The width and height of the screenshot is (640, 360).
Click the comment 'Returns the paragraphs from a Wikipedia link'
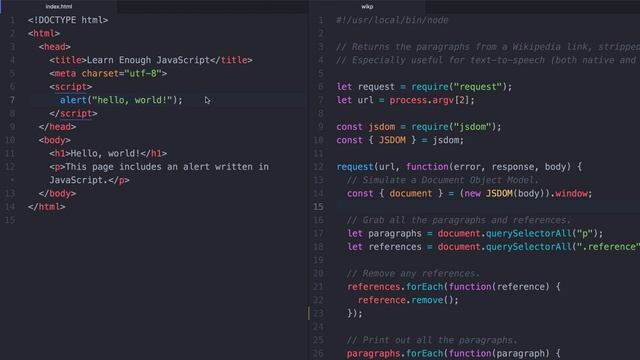pyautogui.click(x=488, y=47)
